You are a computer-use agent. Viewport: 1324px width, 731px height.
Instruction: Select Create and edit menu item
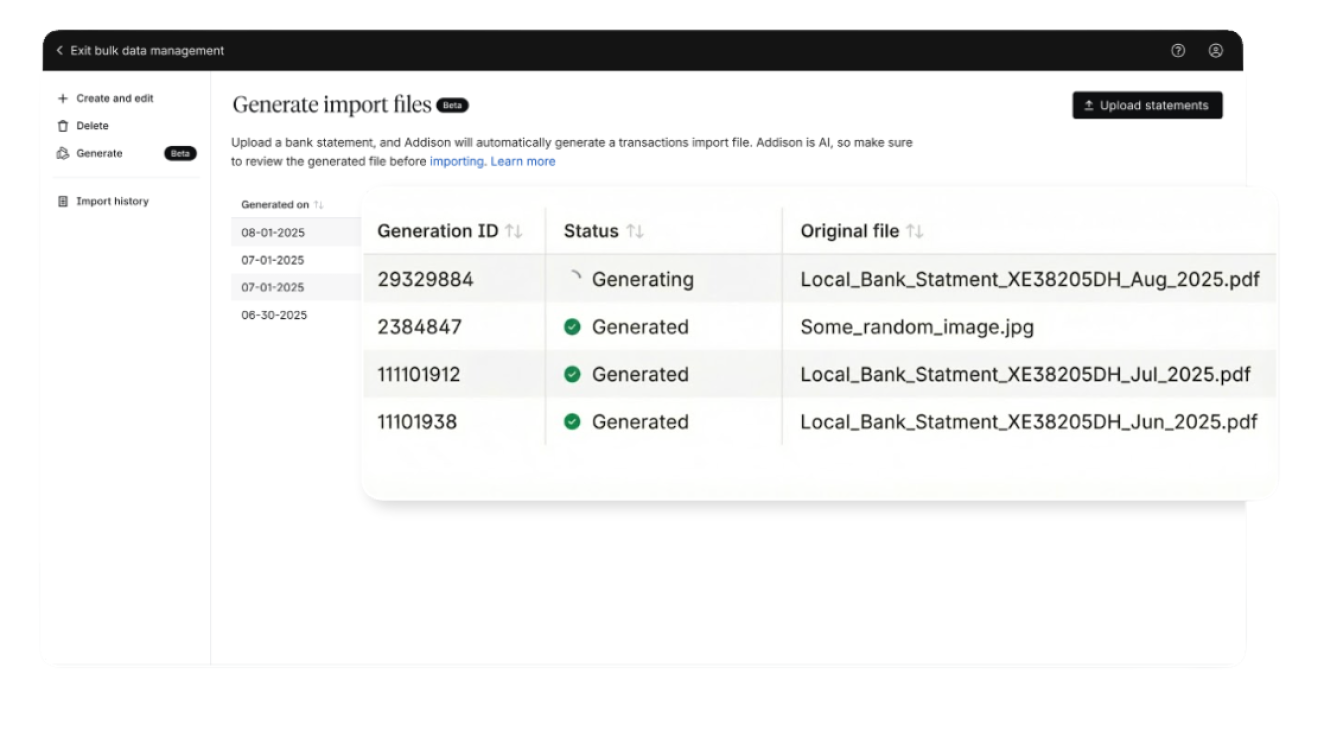click(x=115, y=99)
